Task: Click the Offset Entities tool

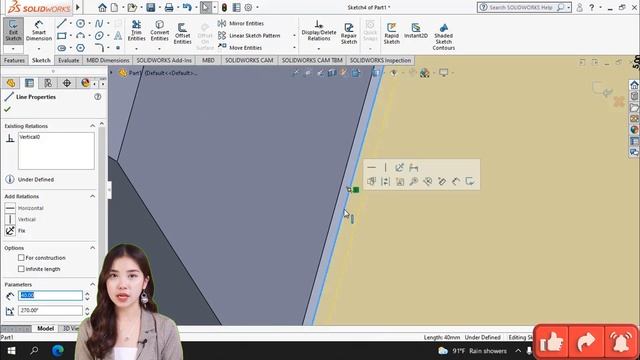Action: tap(182, 33)
